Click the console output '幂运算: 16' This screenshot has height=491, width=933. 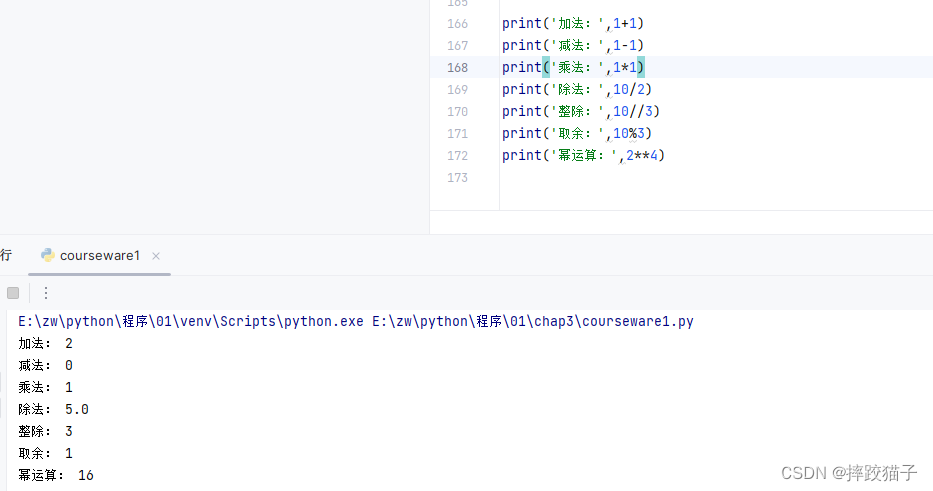[56, 476]
